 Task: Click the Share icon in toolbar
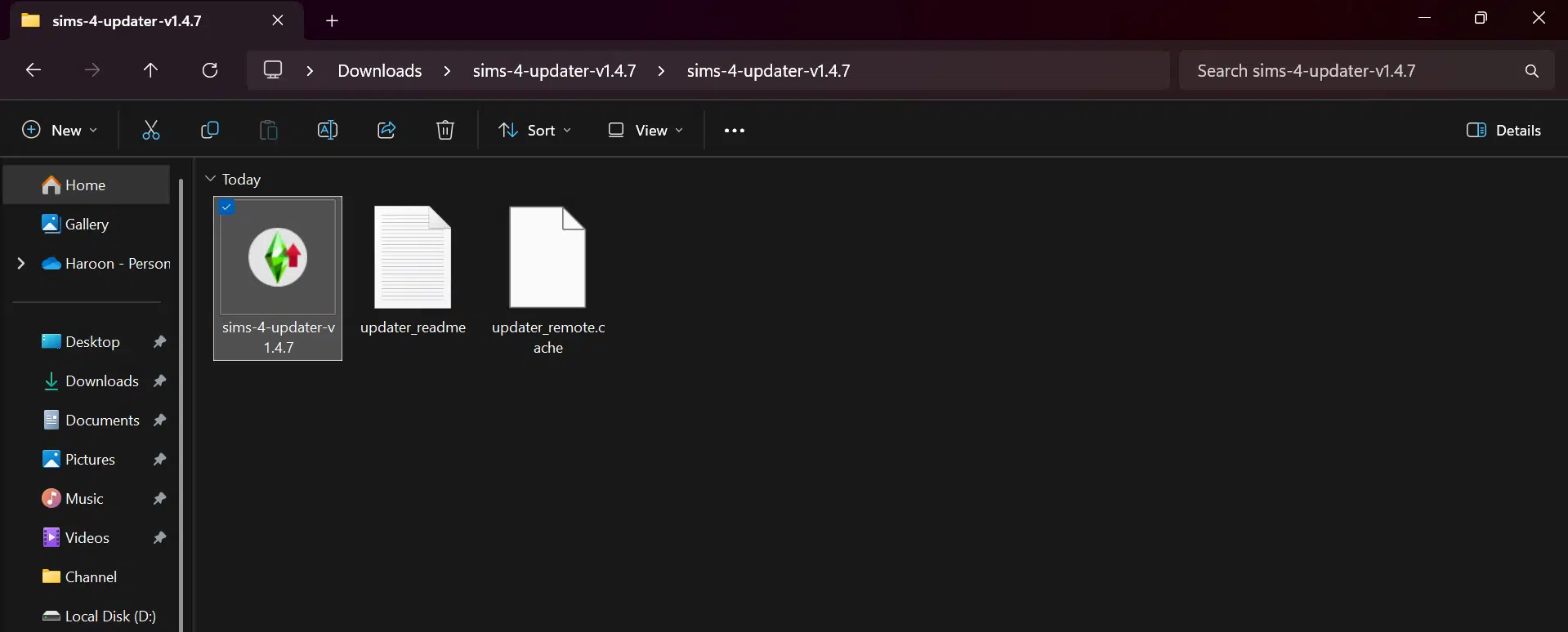(386, 131)
